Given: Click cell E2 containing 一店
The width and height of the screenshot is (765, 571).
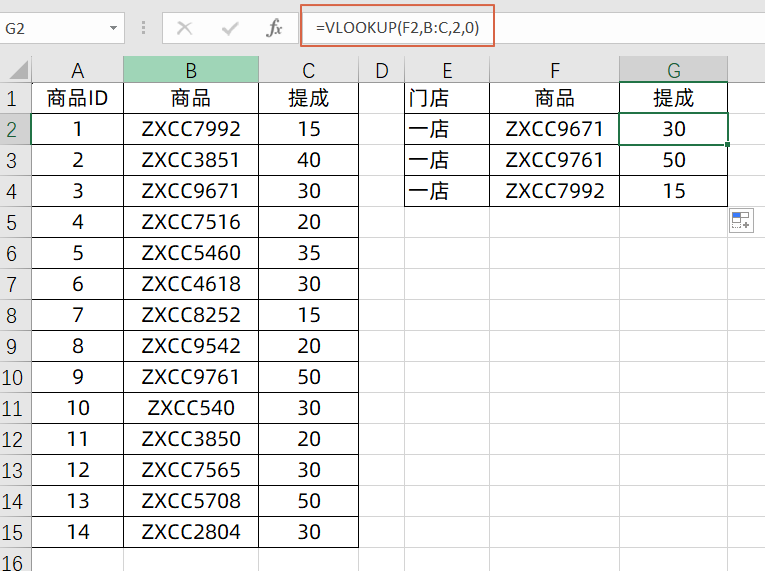Looking at the screenshot, I should pyautogui.click(x=447, y=129).
